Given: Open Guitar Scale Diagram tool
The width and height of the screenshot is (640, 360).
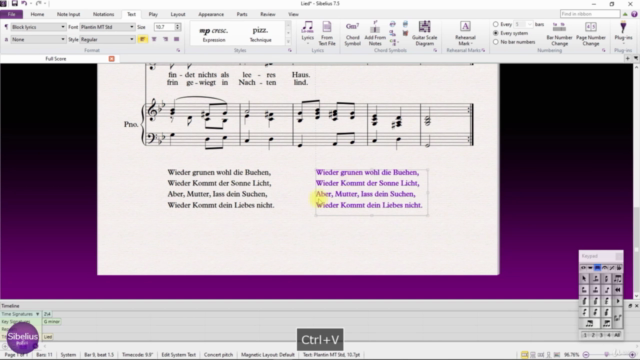Looking at the screenshot, I should click(424, 33).
